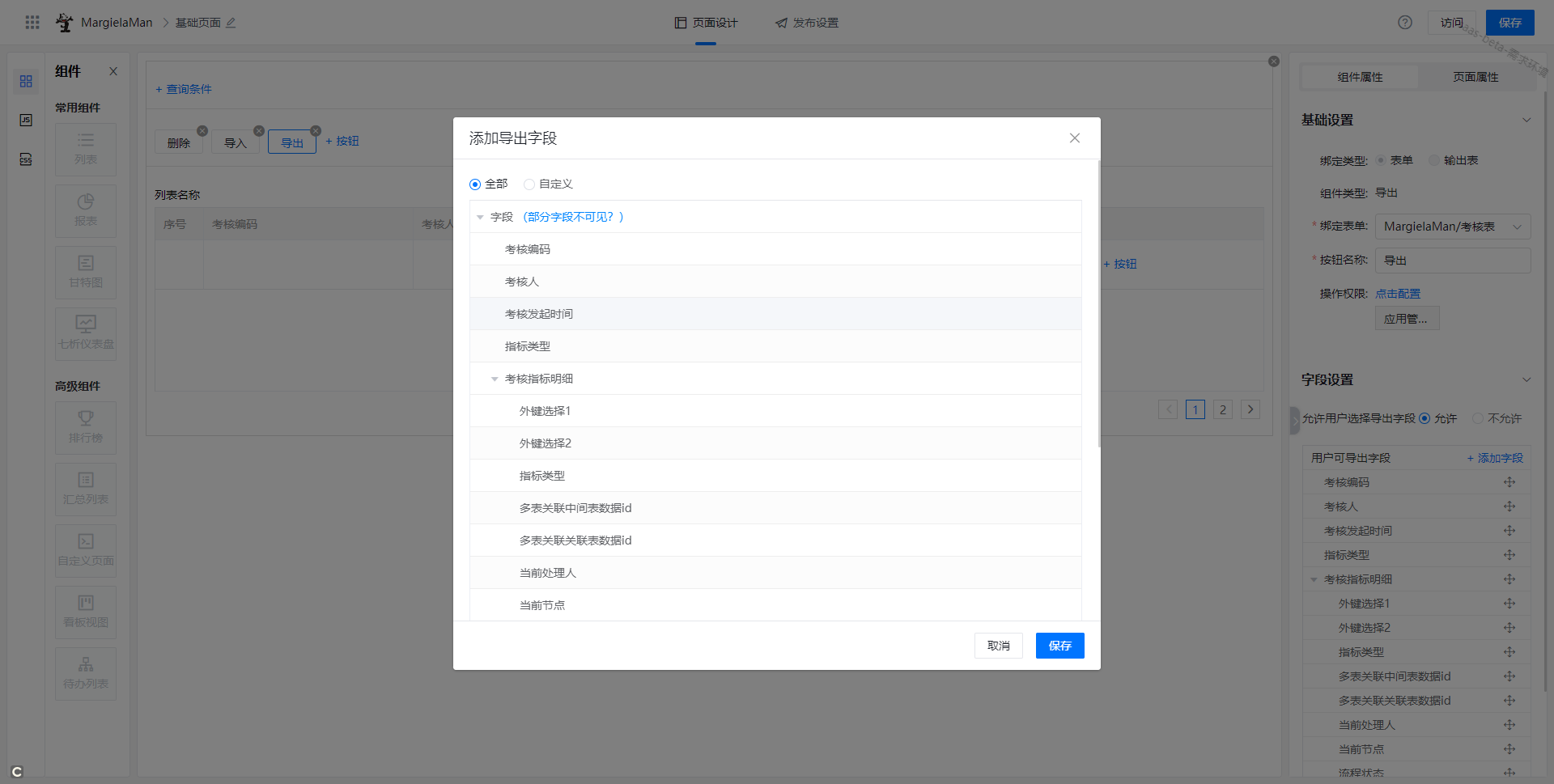This screenshot has height=784, width=1554.
Task: Click 点击配置 permission link
Action: click(x=1398, y=294)
